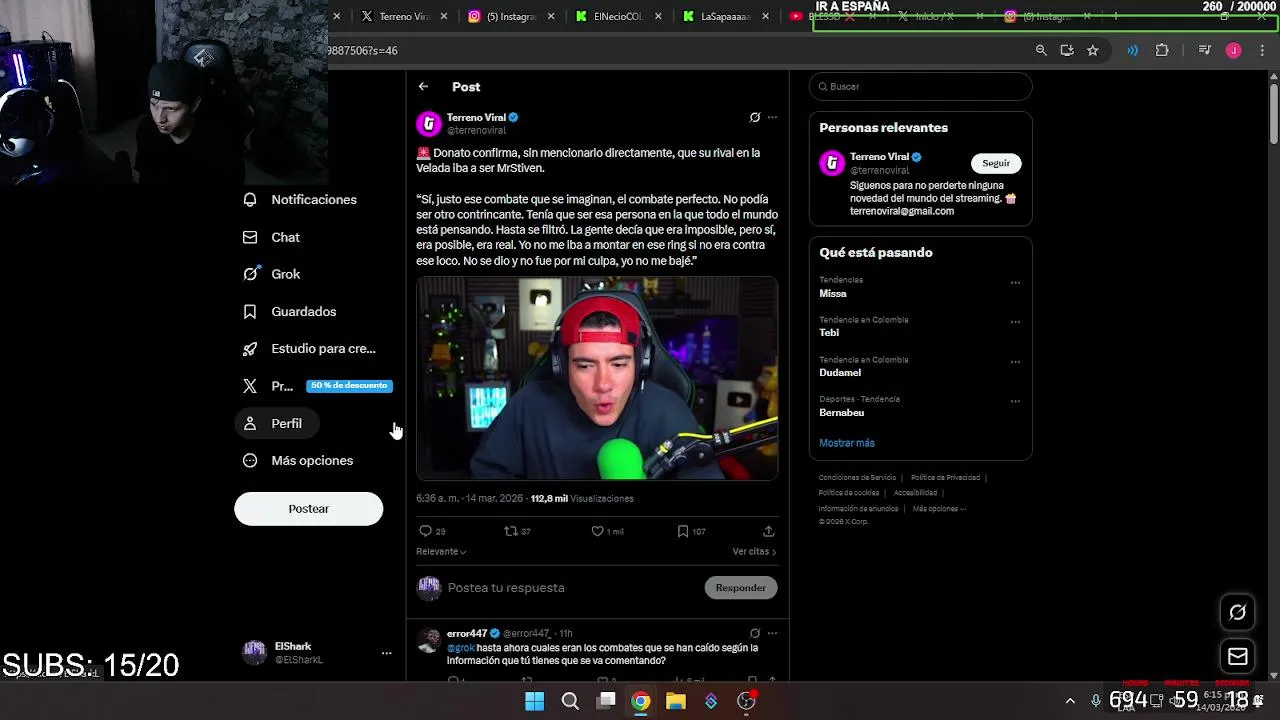Open the Perfil person icon
The image size is (1280, 720).
(250, 423)
